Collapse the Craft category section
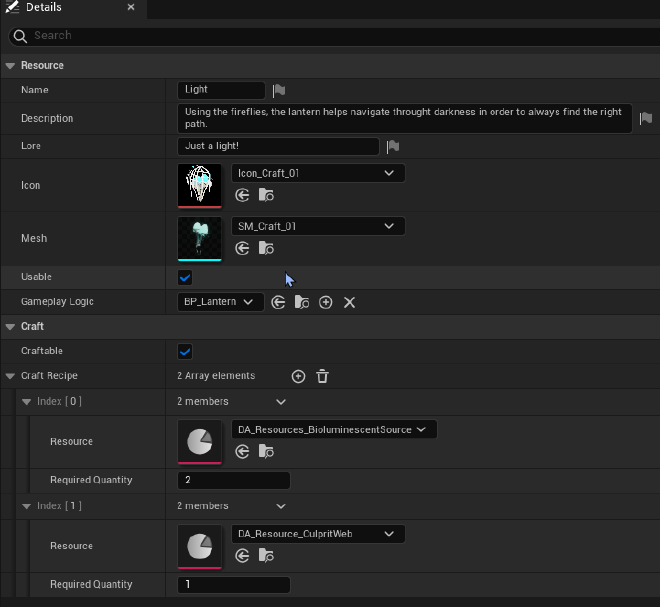This screenshot has height=607, width=660. [10, 327]
